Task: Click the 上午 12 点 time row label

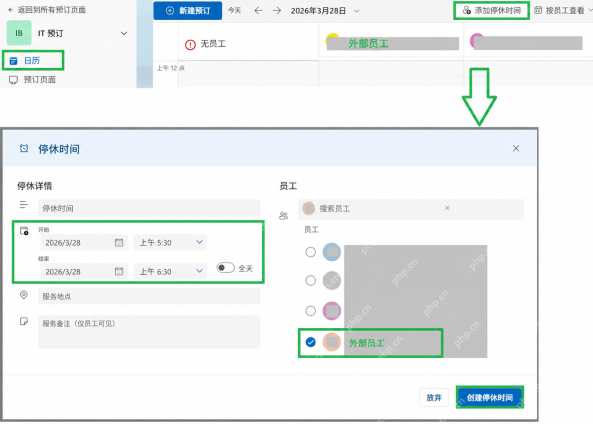Action: [x=171, y=68]
